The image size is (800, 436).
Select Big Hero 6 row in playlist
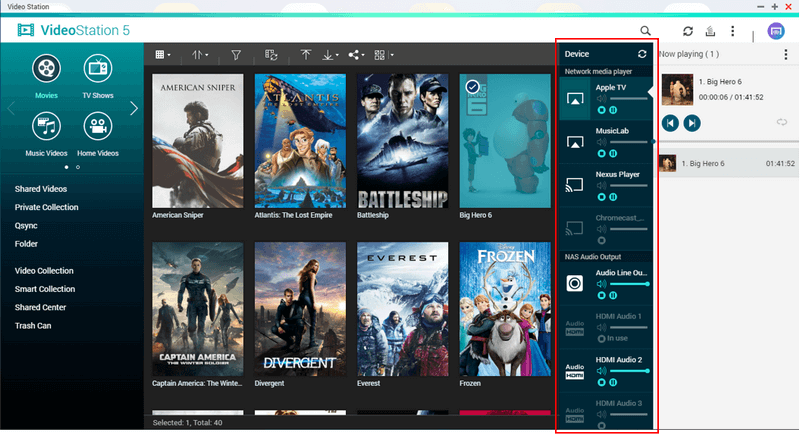click(728, 163)
